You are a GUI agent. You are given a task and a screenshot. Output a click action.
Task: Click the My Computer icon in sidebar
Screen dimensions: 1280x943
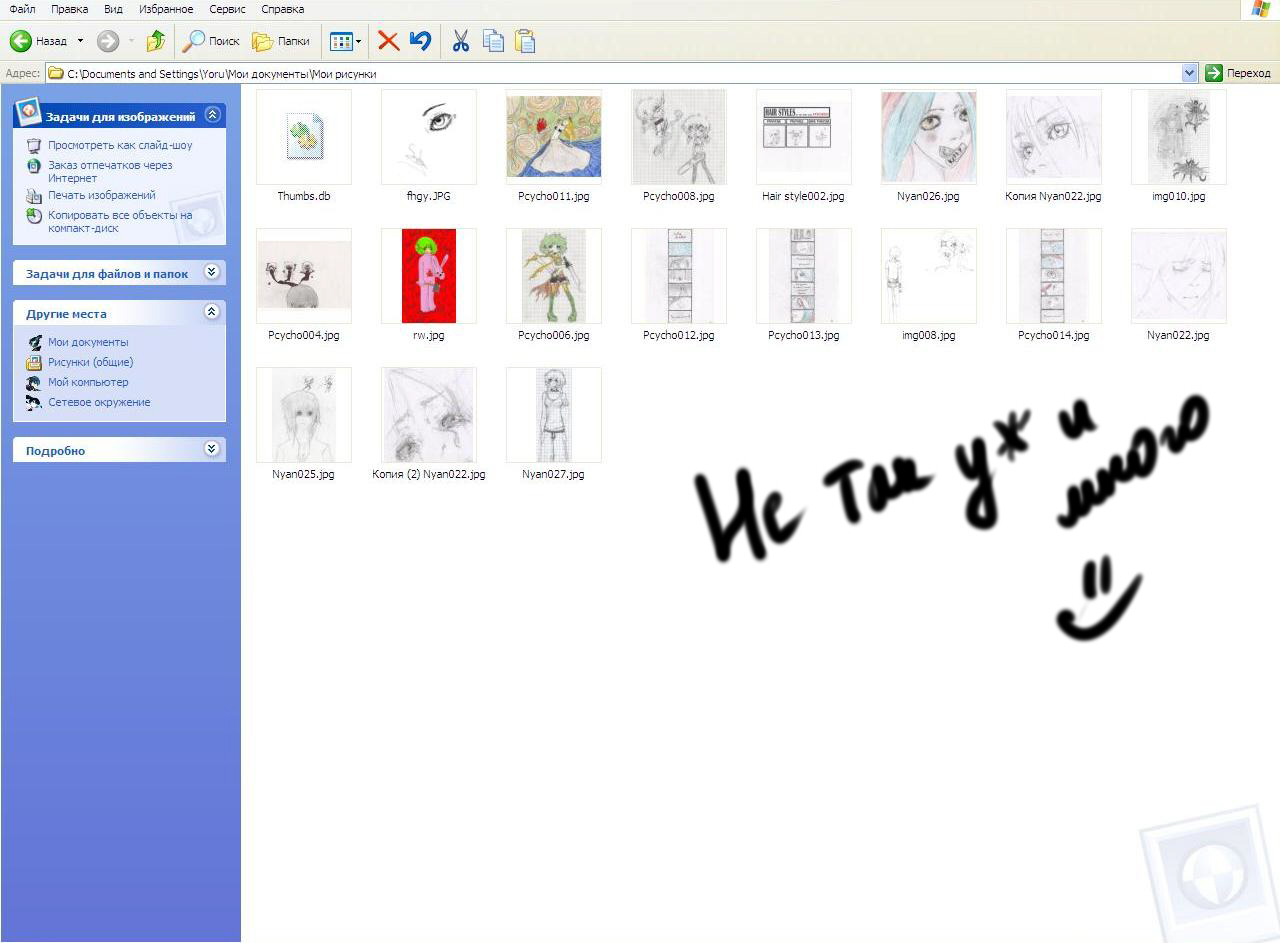click(x=34, y=382)
